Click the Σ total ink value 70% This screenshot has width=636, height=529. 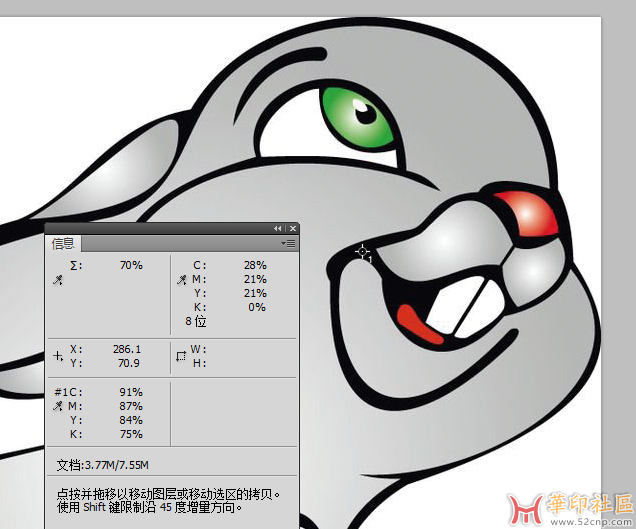[131, 265]
